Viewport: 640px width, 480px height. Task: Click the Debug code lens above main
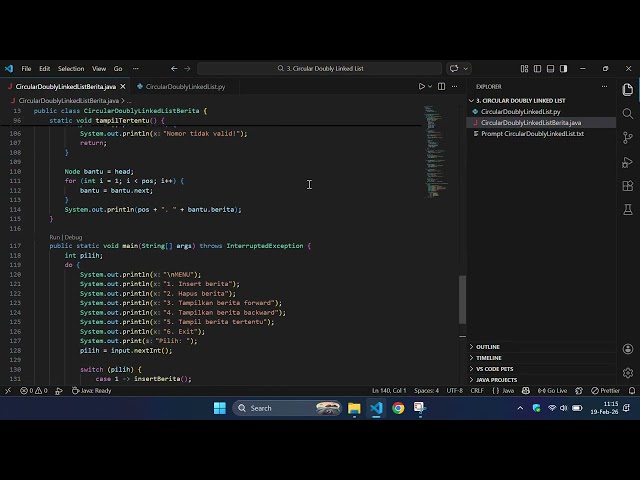(73, 237)
